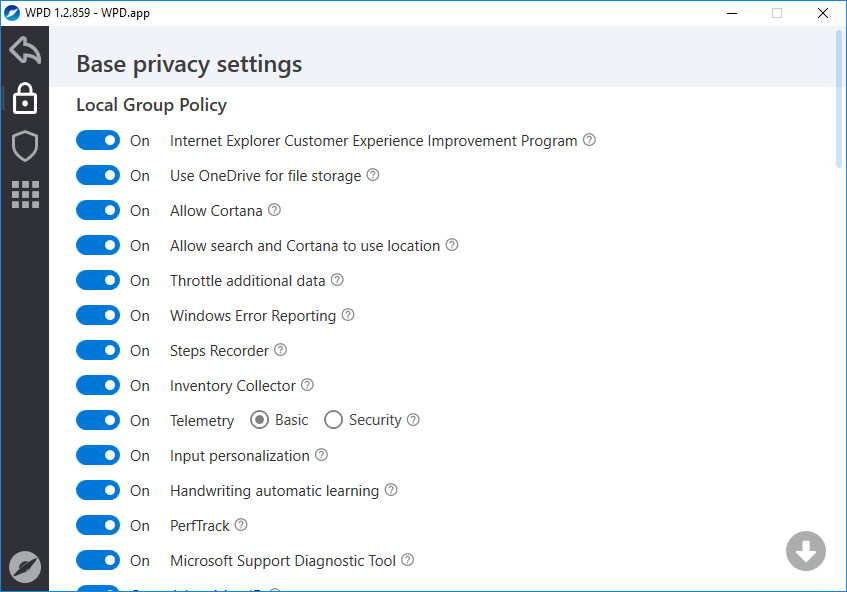Turn off Allow search and Cortana location
This screenshot has height=592, width=847.
tap(98, 246)
